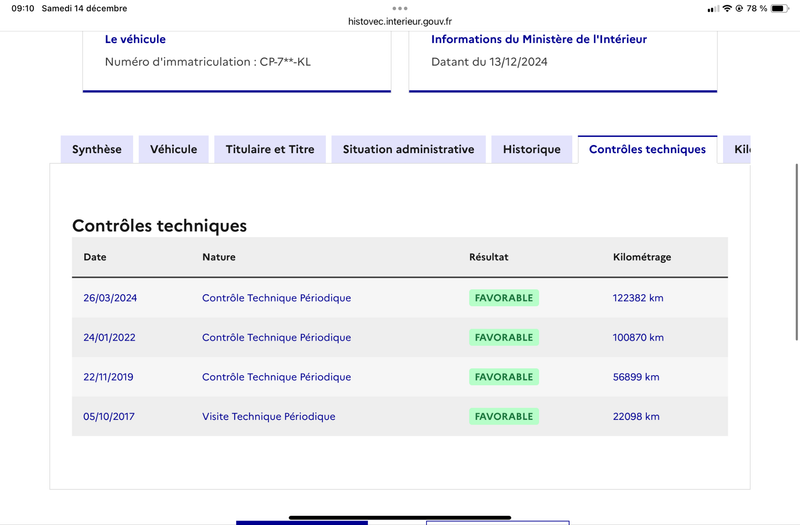
Task: Open the partially visible Kilométrage tab
Action: [x=737, y=149]
